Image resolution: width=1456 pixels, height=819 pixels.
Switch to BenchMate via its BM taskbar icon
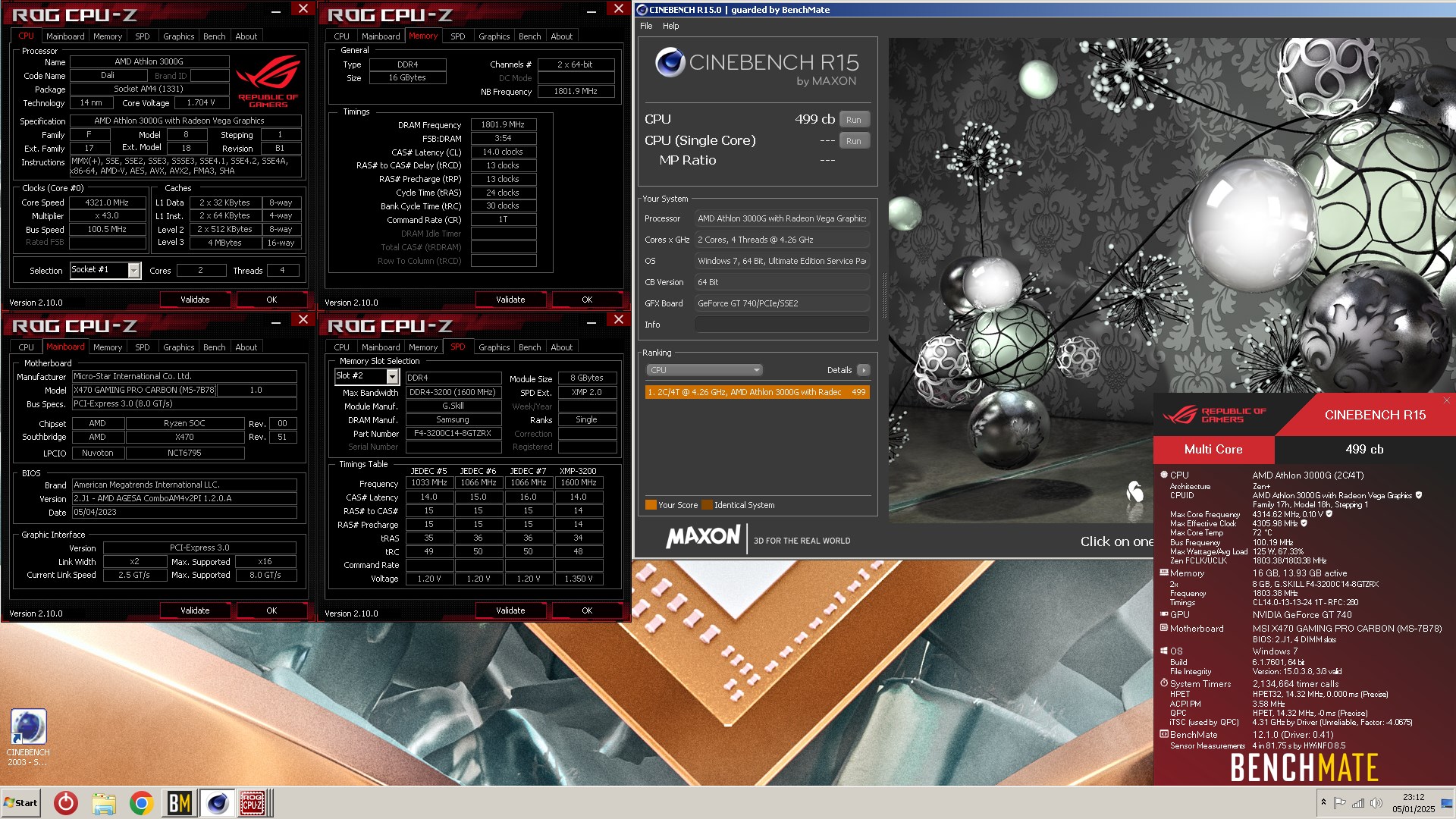tap(179, 802)
